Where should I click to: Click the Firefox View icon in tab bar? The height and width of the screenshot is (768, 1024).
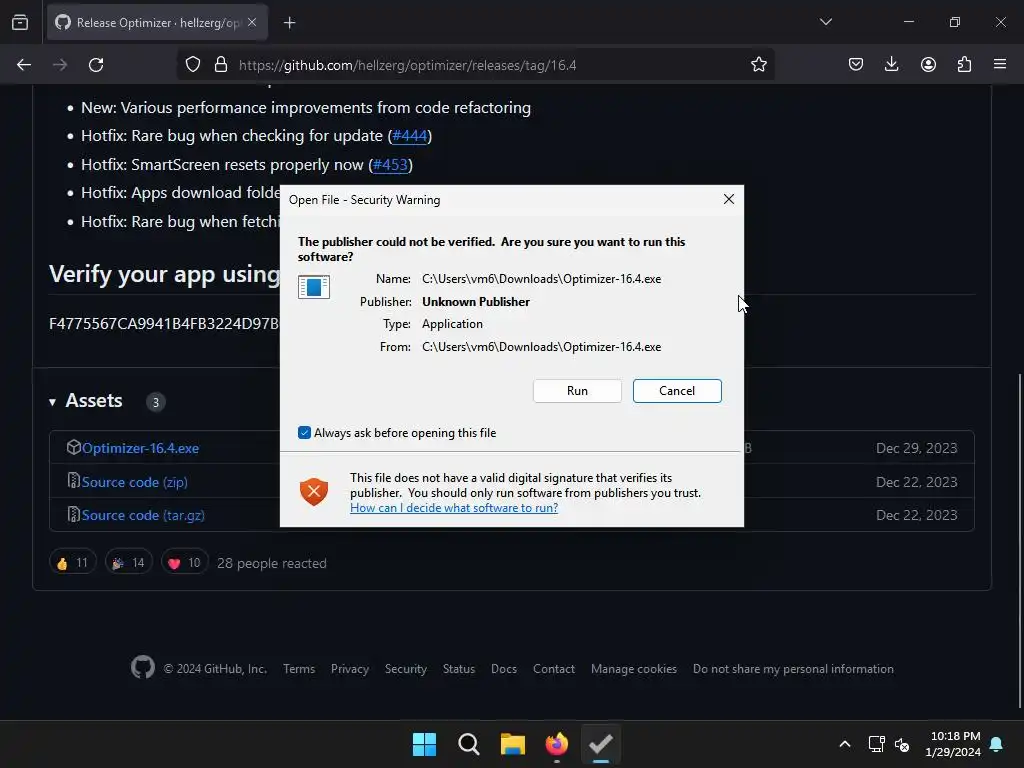20,23
